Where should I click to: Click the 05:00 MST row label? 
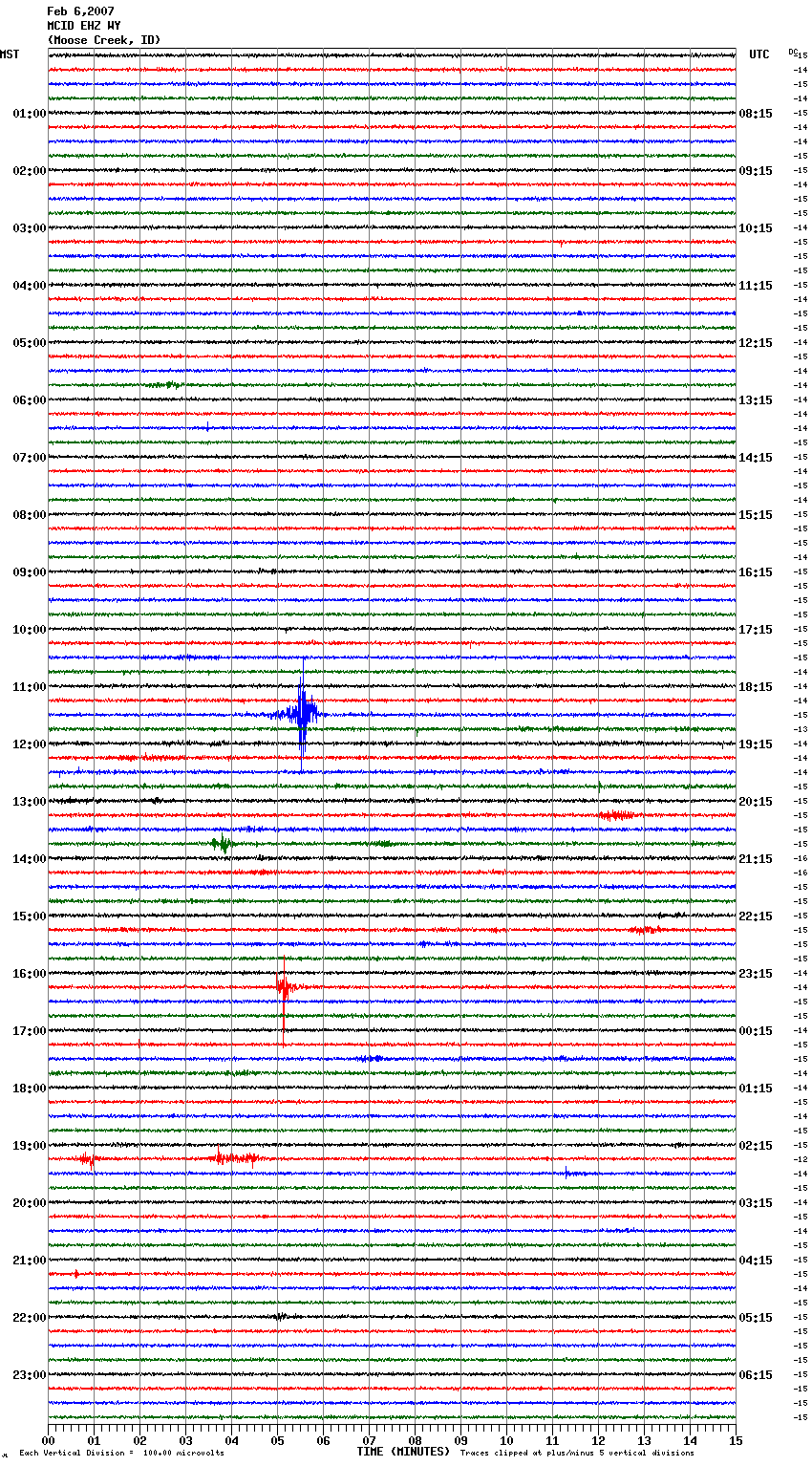pyautogui.click(x=30, y=343)
